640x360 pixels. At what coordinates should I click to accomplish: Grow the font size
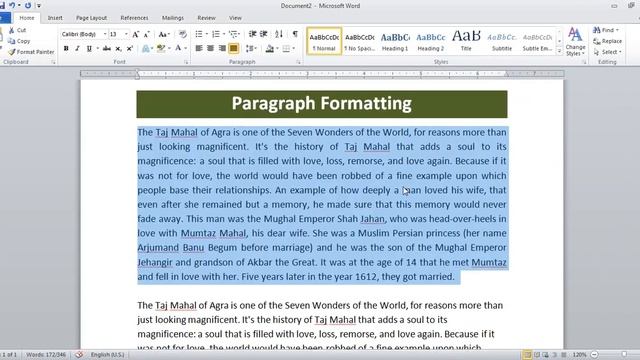click(x=136, y=34)
